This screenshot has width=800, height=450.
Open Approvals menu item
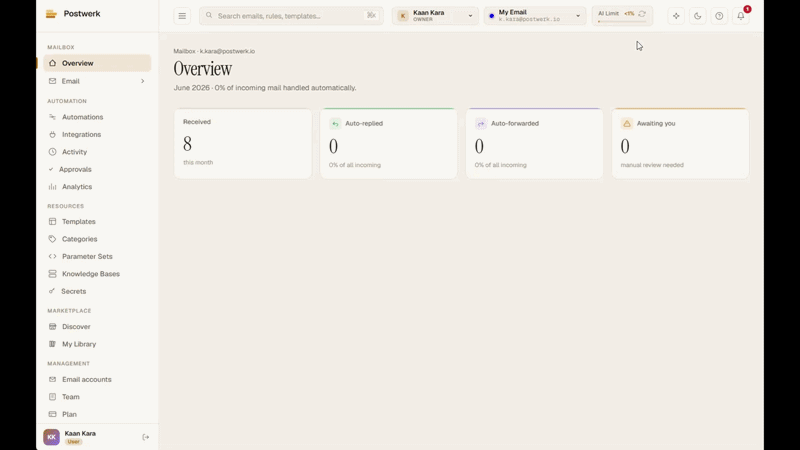(x=97, y=169)
